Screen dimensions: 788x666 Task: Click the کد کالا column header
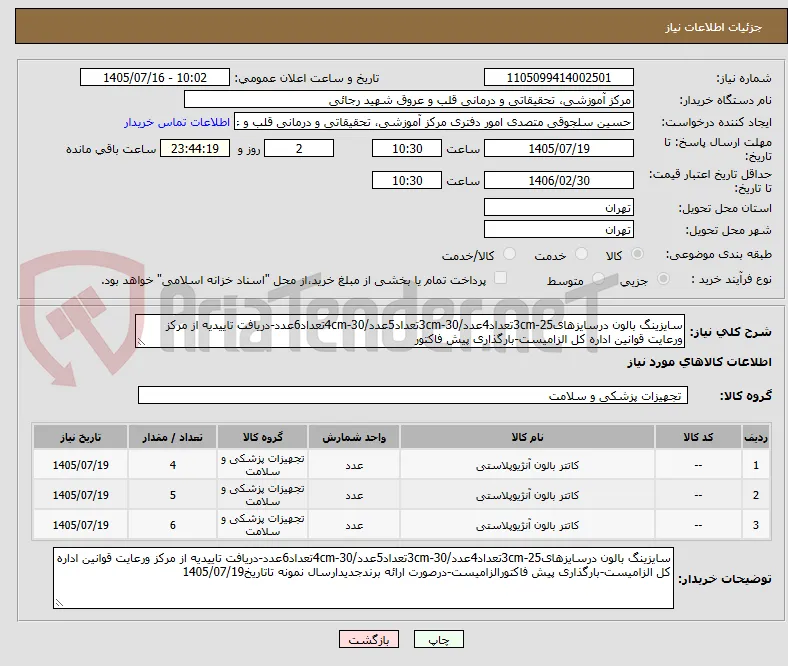698,437
